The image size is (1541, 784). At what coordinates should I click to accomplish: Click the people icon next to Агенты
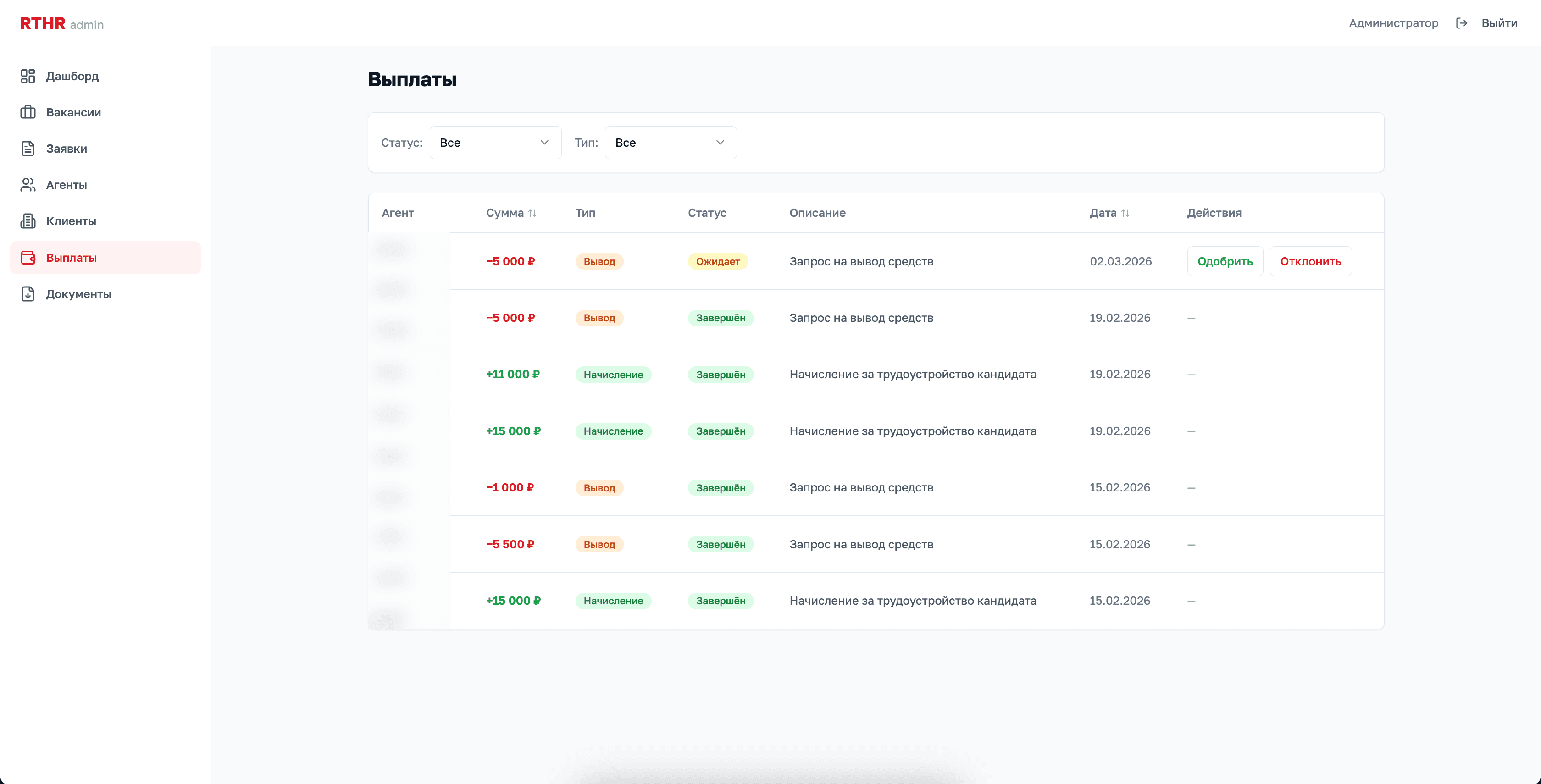coord(28,185)
